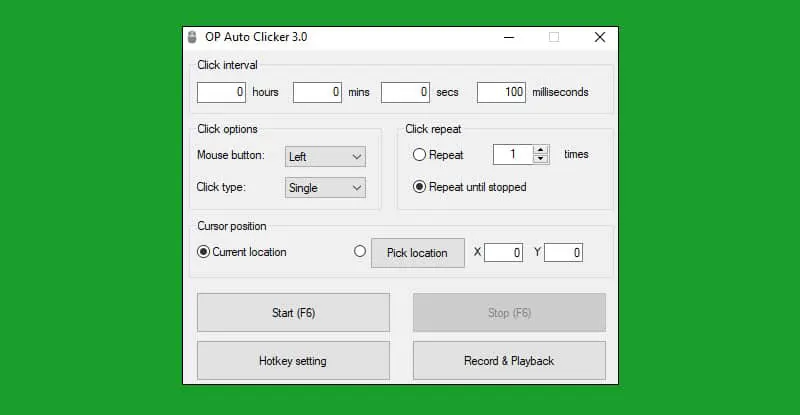Open the Click type dropdown
Screen dimensions: 800x415
[x=325, y=187]
